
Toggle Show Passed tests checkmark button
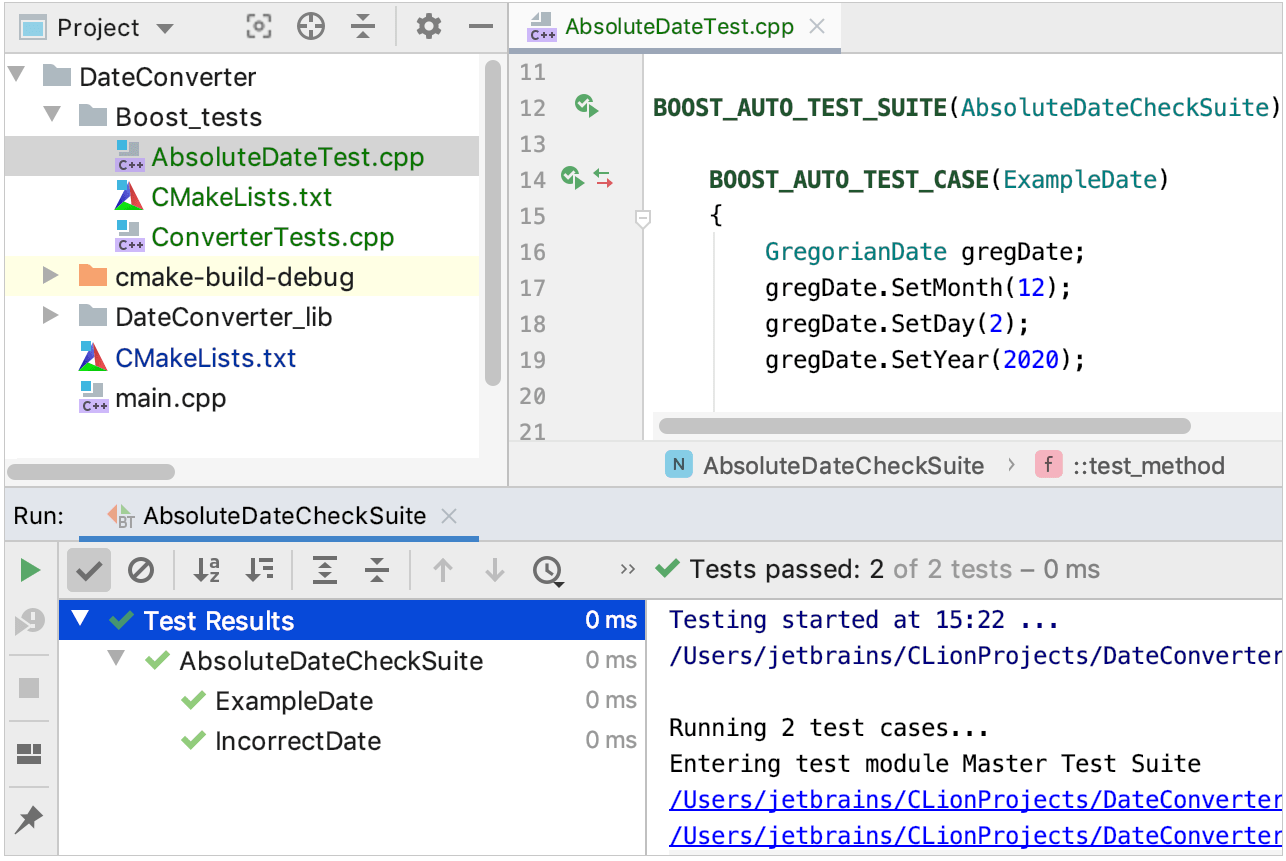pyautogui.click(x=89, y=570)
